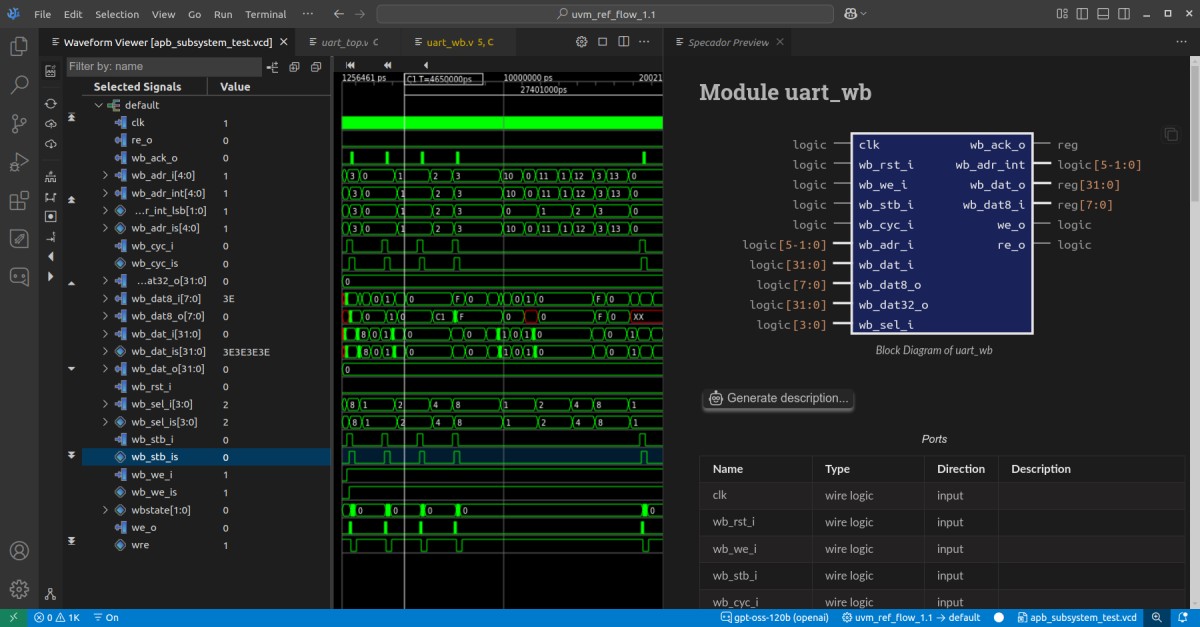Viewport: 1200px width, 627px height.
Task: Open the uvm_ref_flow_1.1 command center search
Action: 605,14
